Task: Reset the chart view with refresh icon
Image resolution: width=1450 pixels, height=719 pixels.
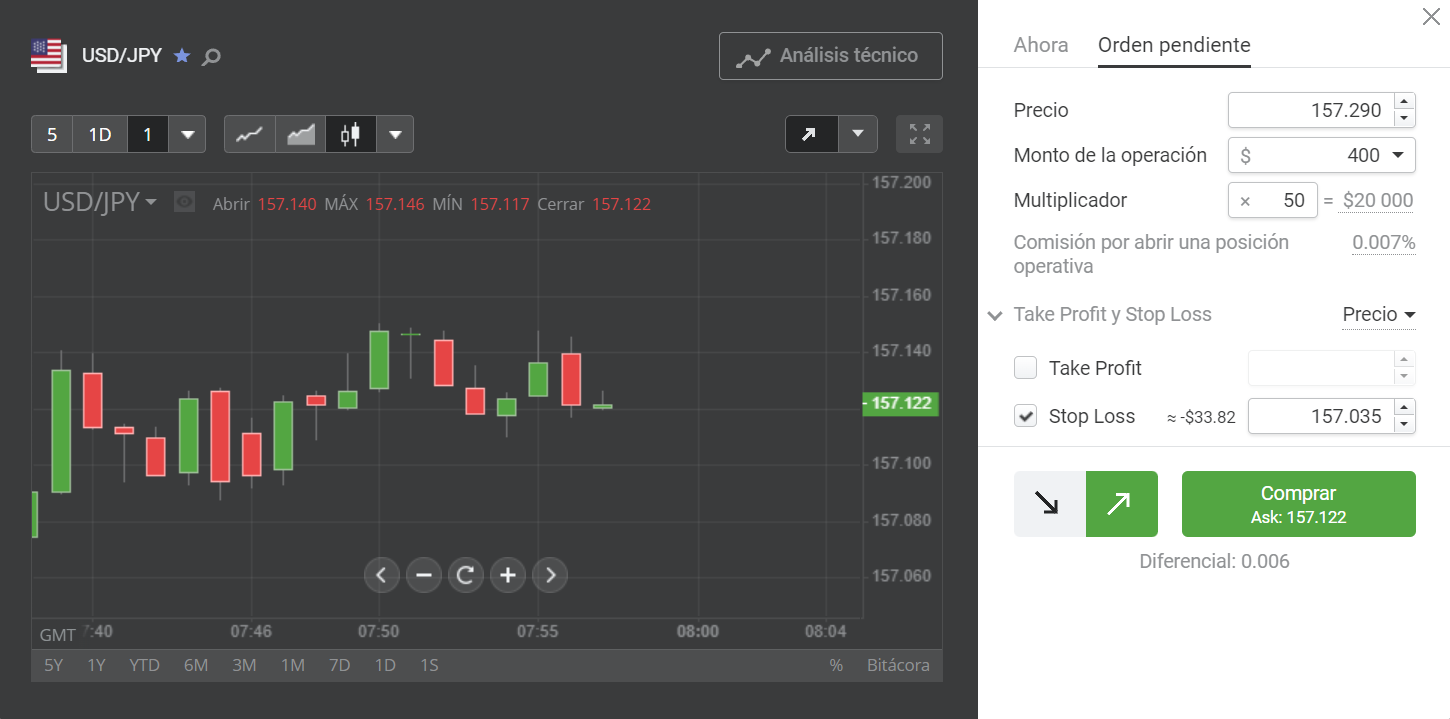Action: pos(465,575)
